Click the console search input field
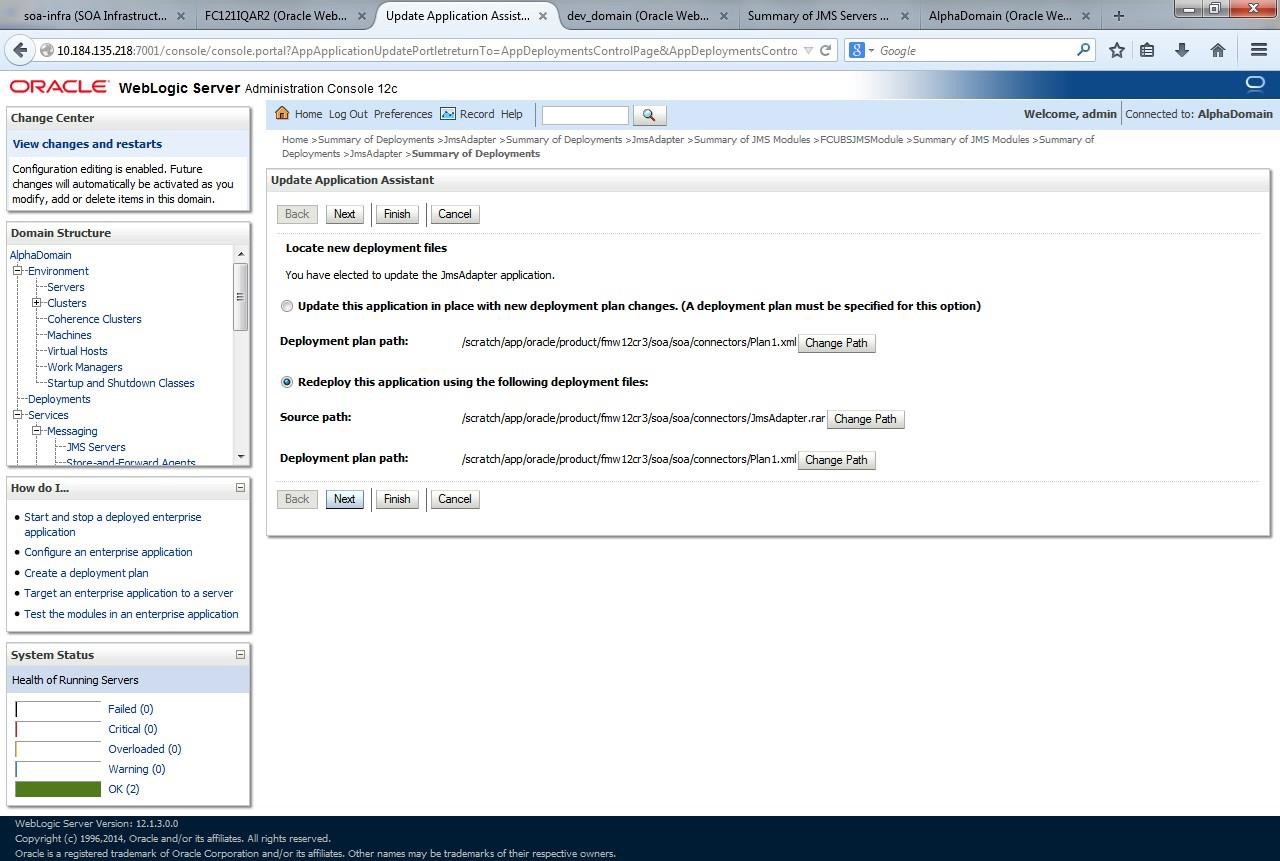This screenshot has width=1280, height=861. point(585,115)
